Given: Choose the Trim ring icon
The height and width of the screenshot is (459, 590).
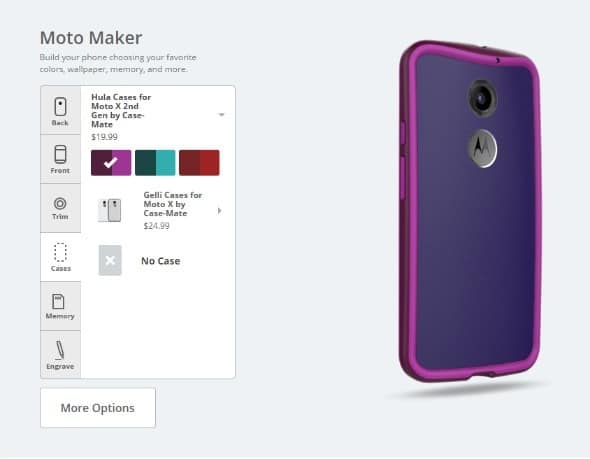Looking at the screenshot, I should (60, 204).
